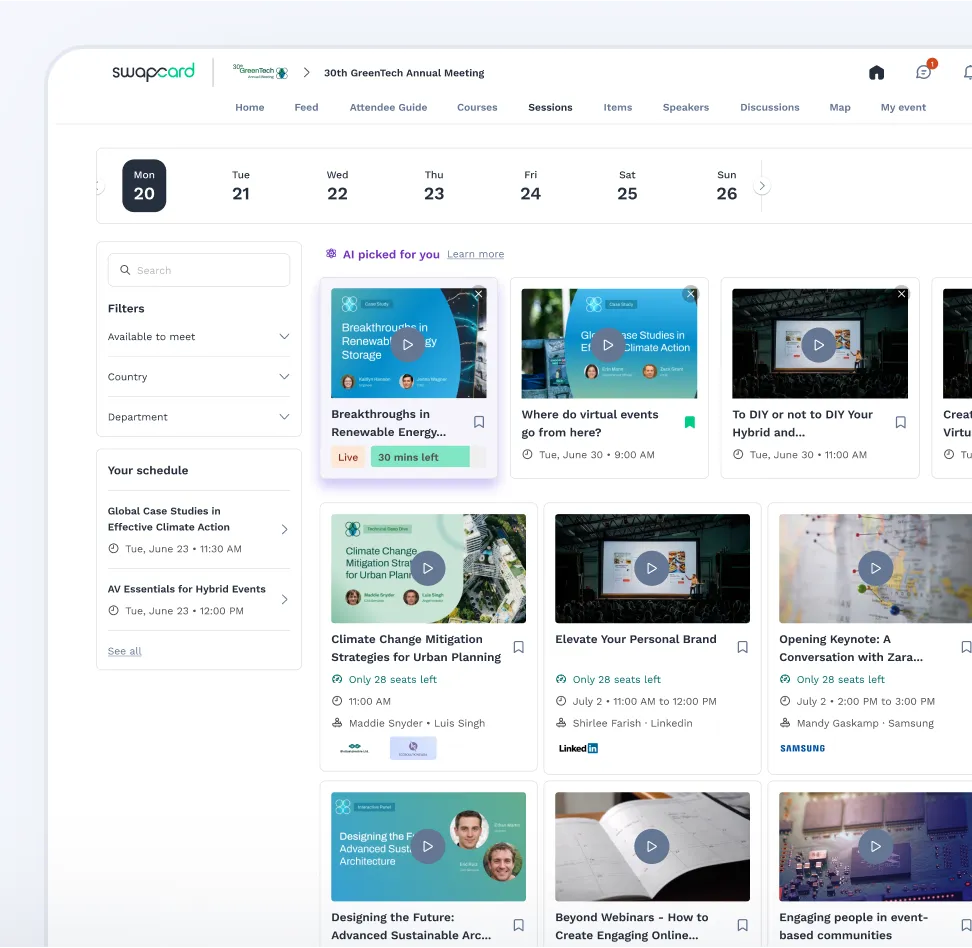Play Designing the Future video
This screenshot has height=948, width=972.
(428, 846)
